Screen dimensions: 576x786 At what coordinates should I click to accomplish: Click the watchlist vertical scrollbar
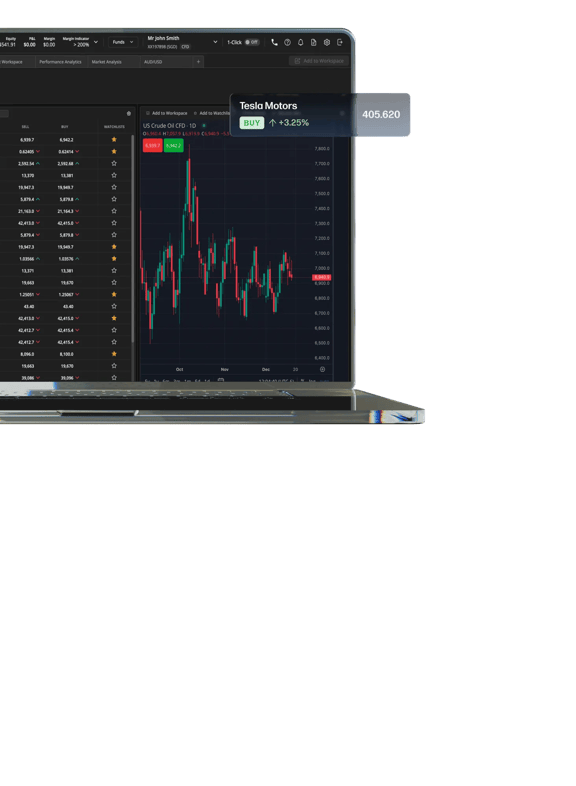tap(133, 238)
